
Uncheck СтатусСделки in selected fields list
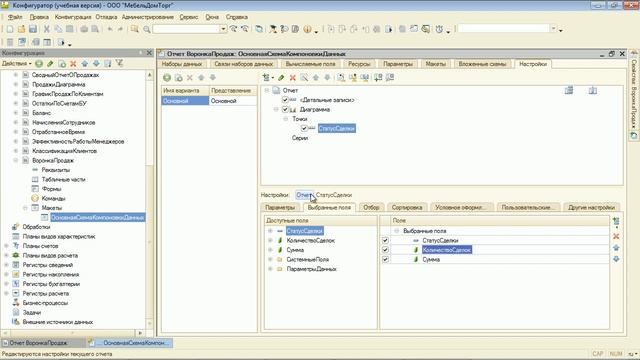[x=385, y=240]
